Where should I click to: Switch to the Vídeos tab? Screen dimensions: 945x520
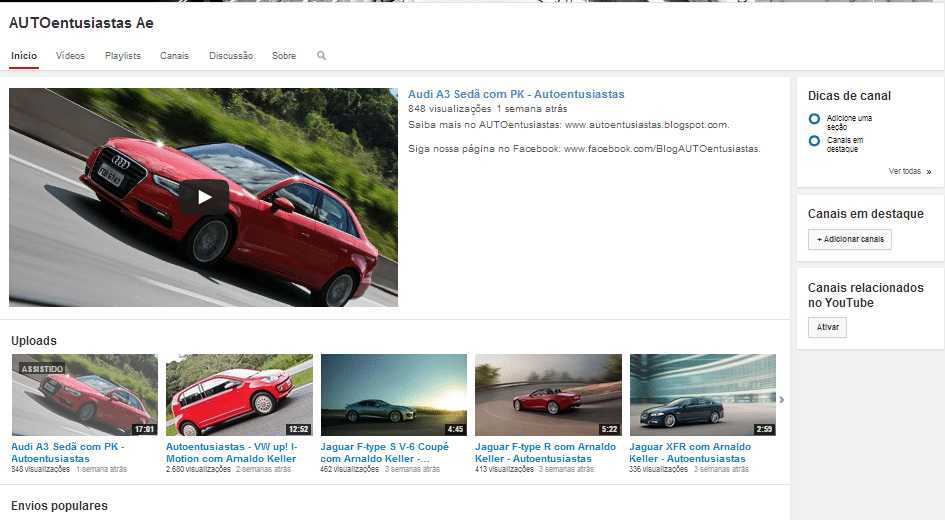(70, 56)
